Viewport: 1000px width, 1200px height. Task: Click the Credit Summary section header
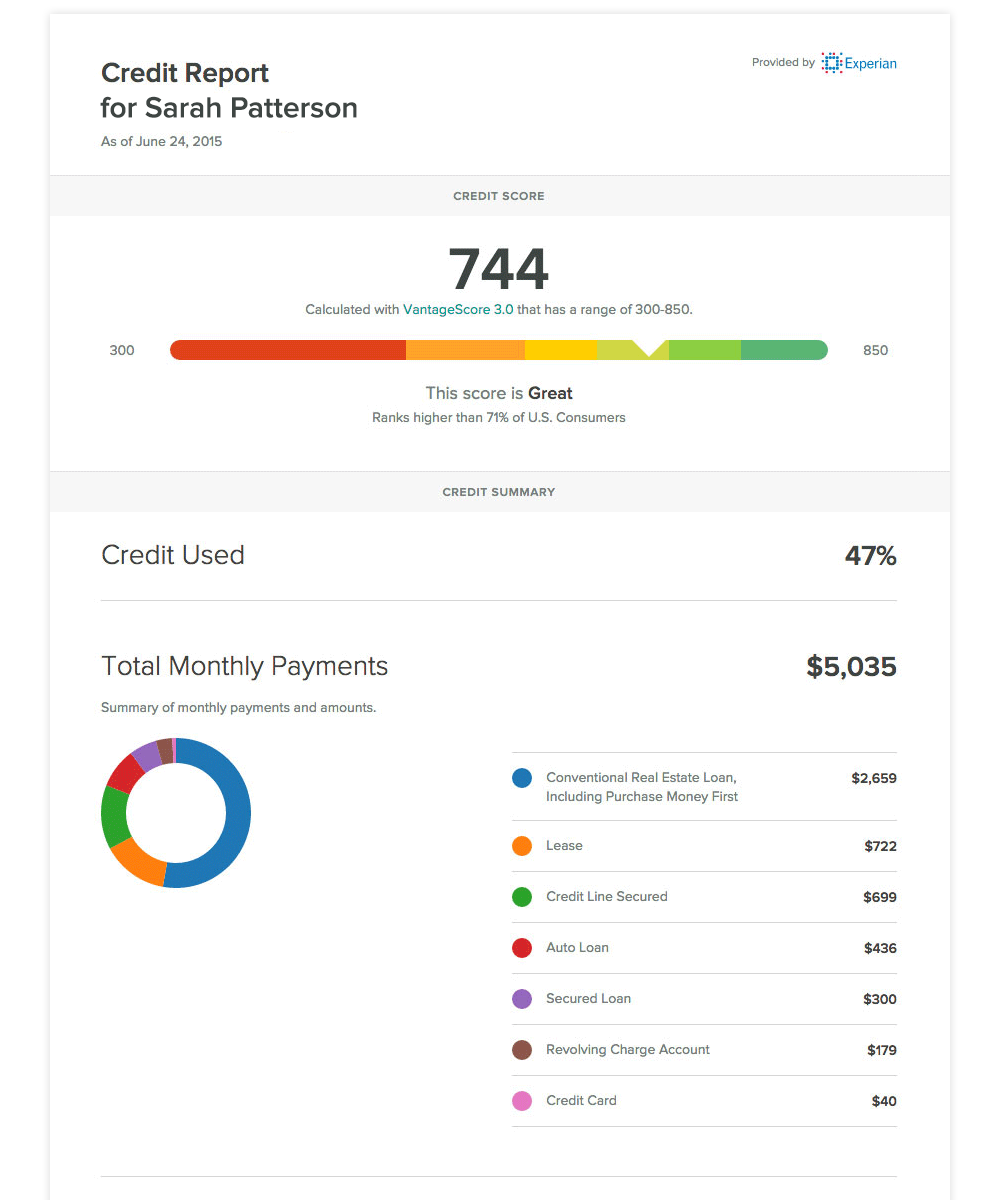tap(499, 492)
